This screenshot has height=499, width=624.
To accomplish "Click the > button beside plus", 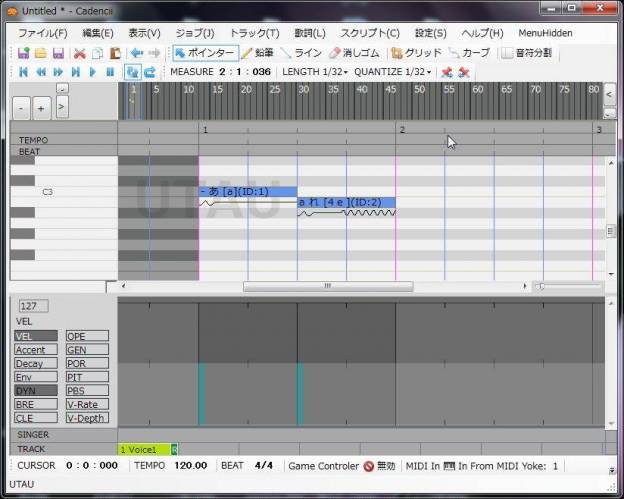I will (x=62, y=107).
